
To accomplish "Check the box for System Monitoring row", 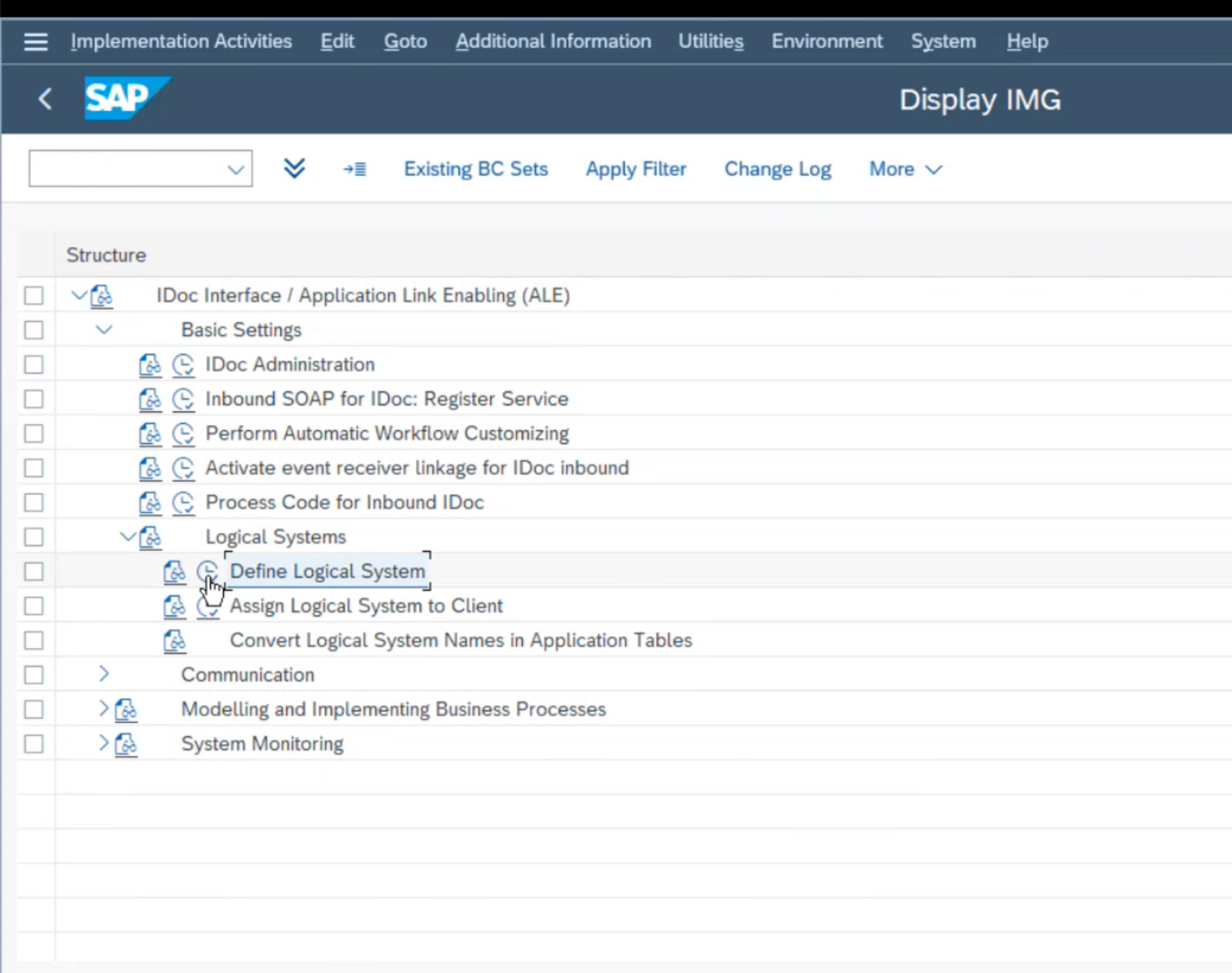I will 34,744.
